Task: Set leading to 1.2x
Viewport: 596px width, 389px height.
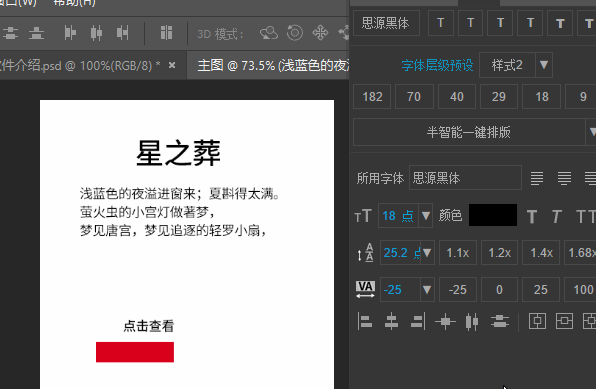Action: coord(499,252)
